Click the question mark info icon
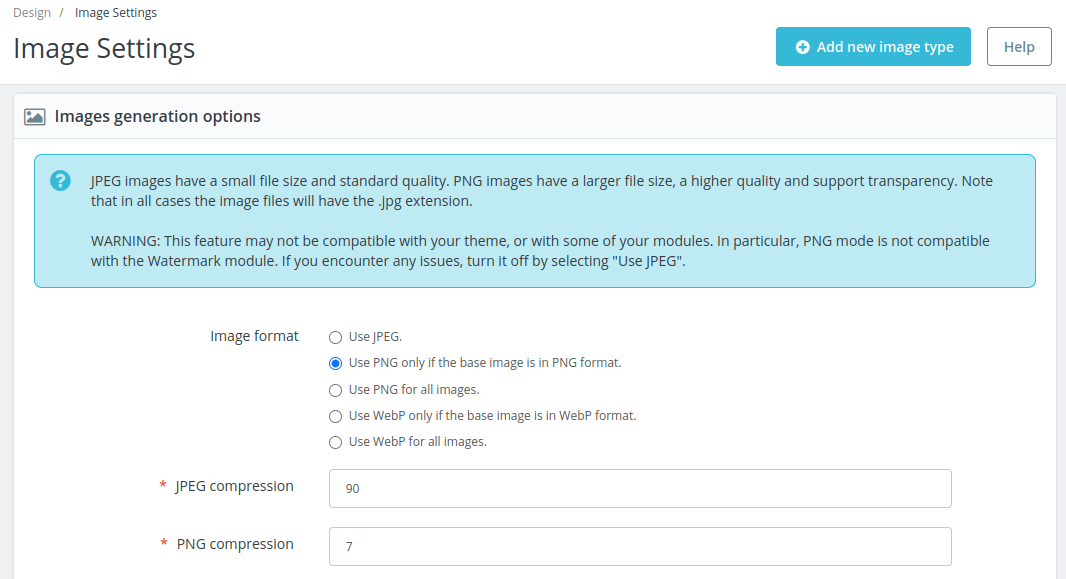The width and height of the screenshot is (1066, 579). pyautogui.click(x=60, y=181)
